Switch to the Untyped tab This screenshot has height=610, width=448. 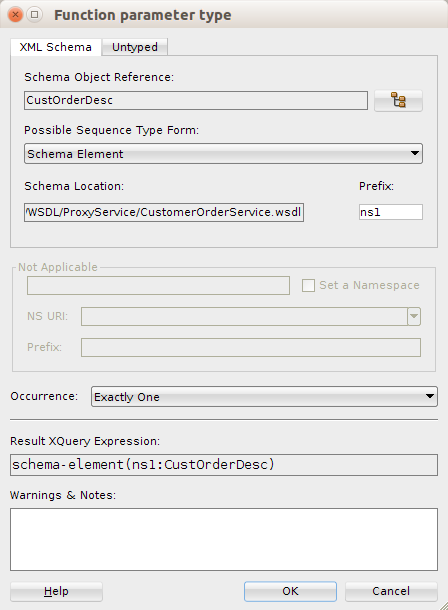[135, 47]
